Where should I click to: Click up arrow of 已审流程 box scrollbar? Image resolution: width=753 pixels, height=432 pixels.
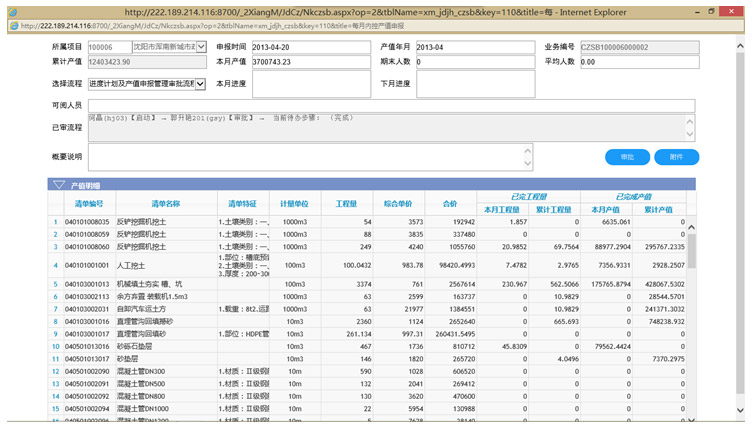coord(690,121)
